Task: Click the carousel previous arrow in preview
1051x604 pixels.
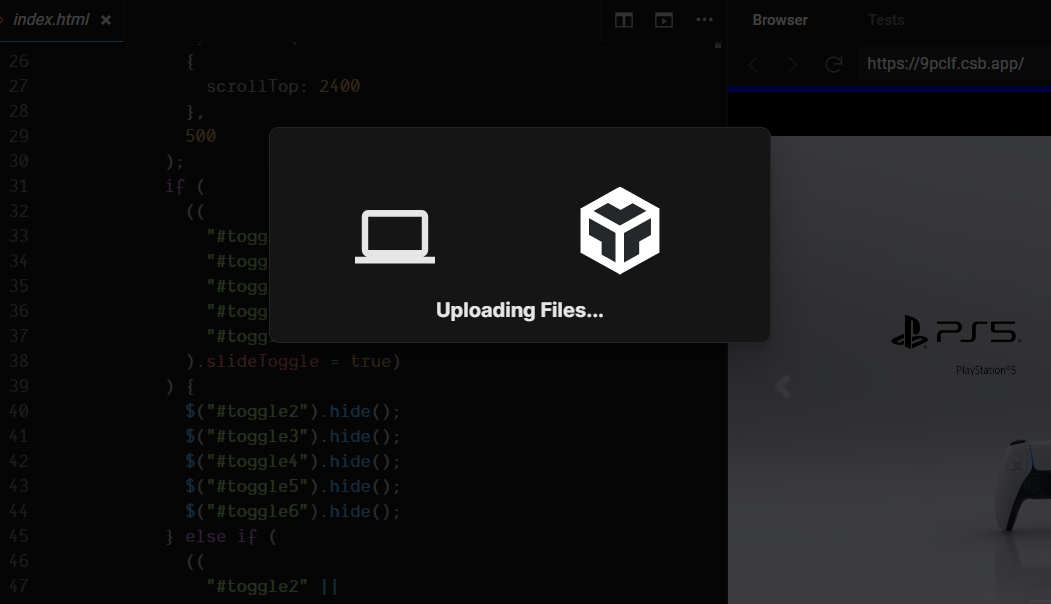Action: tap(782, 387)
